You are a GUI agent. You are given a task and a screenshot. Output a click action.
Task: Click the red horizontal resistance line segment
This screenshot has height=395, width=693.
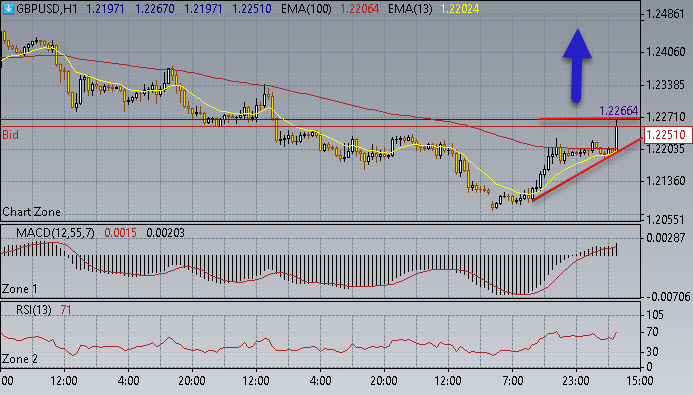(590, 118)
